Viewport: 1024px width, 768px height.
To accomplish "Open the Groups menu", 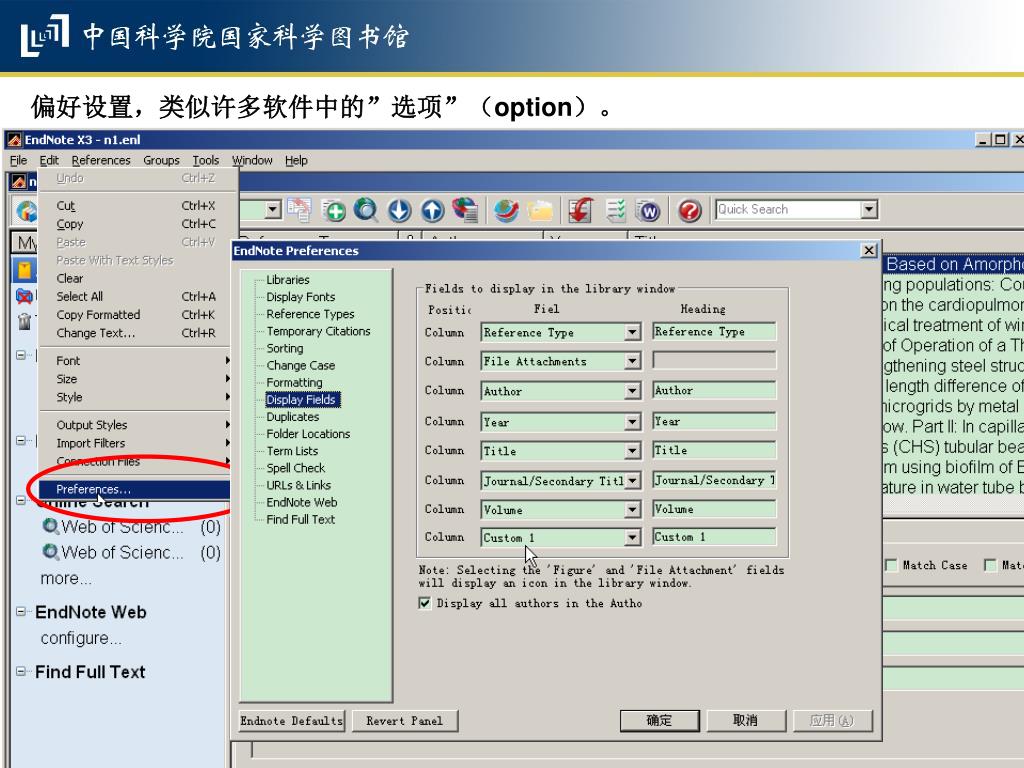I will pos(161,160).
